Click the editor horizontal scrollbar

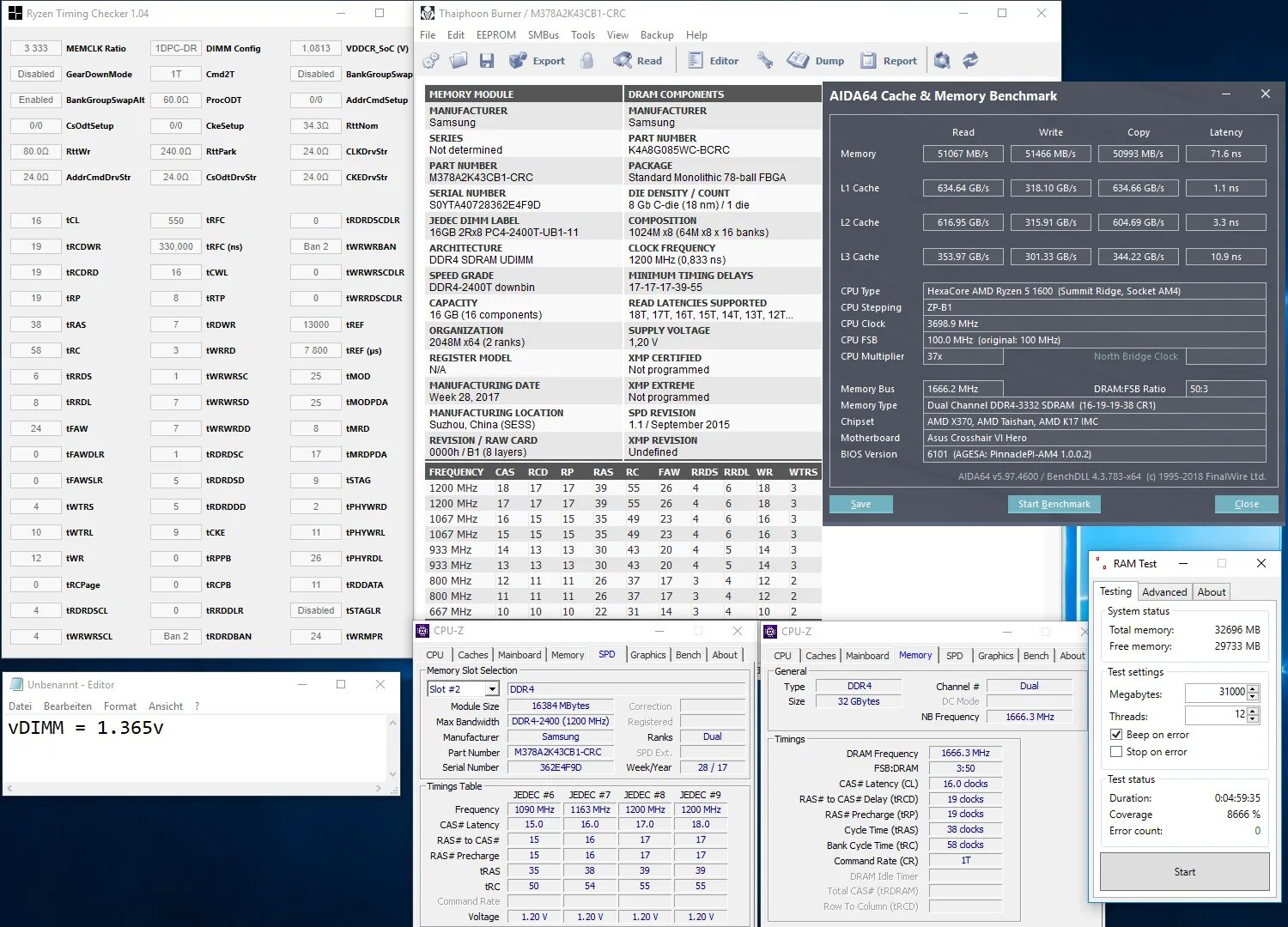click(196, 788)
